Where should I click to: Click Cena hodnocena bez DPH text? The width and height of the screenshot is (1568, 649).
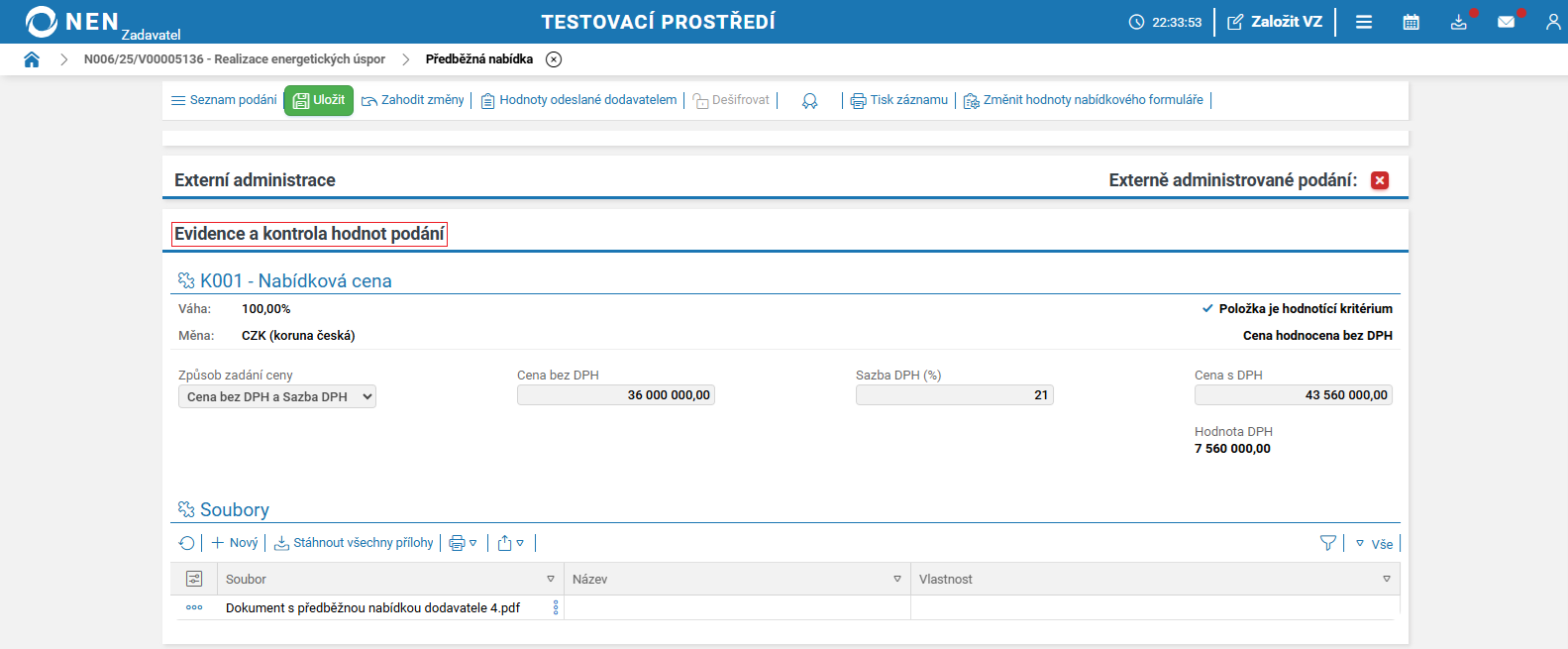coord(1317,336)
